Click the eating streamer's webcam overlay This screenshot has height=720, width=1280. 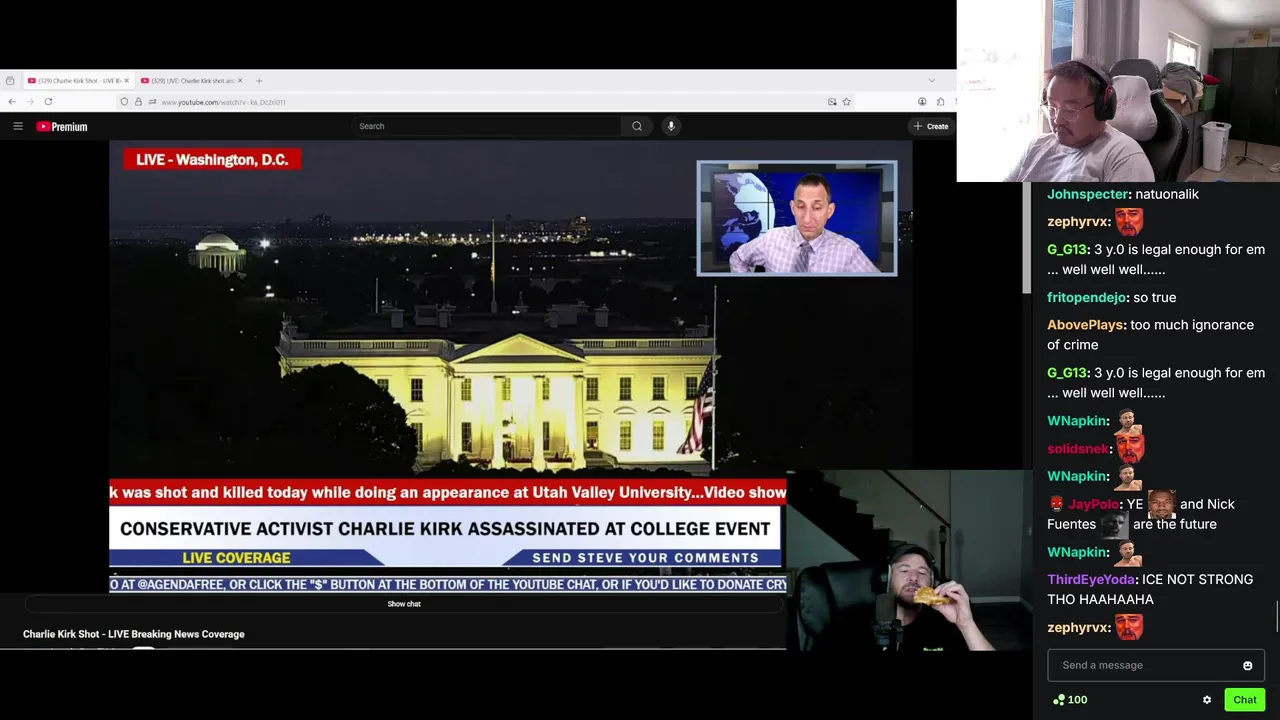[x=909, y=561]
